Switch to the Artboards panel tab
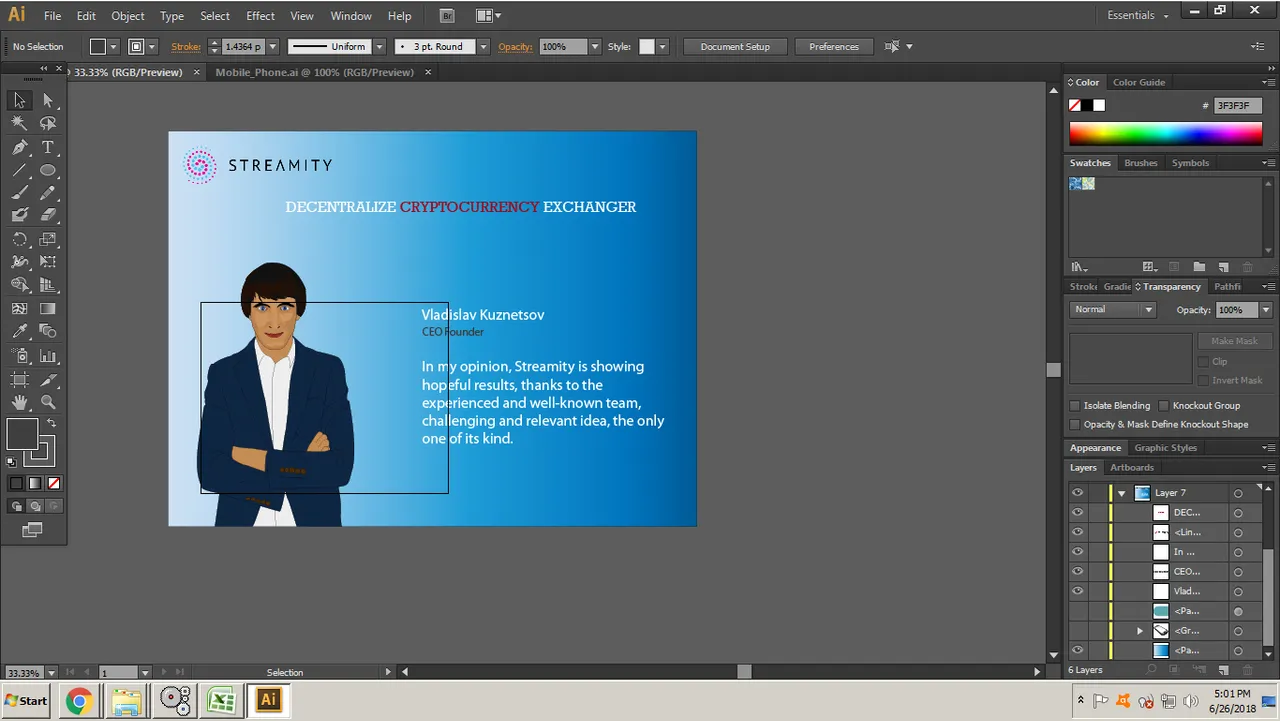This screenshot has height=721, width=1280. click(1132, 467)
